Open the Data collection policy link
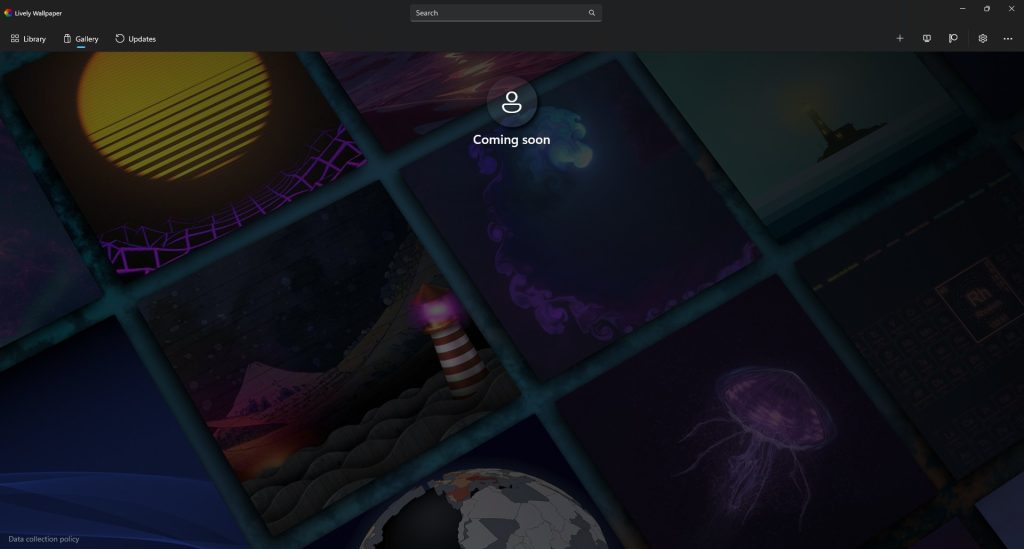Image resolution: width=1024 pixels, height=549 pixels. [x=44, y=539]
